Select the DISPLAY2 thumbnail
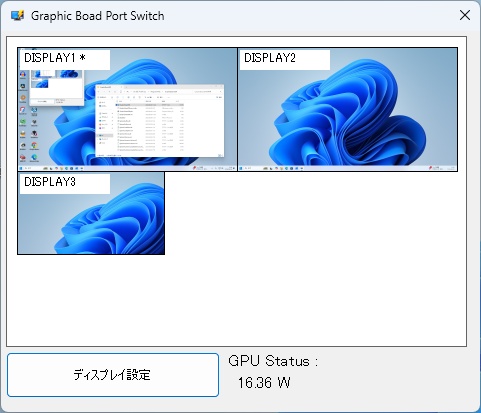The width and height of the screenshot is (481, 413). tap(348, 110)
